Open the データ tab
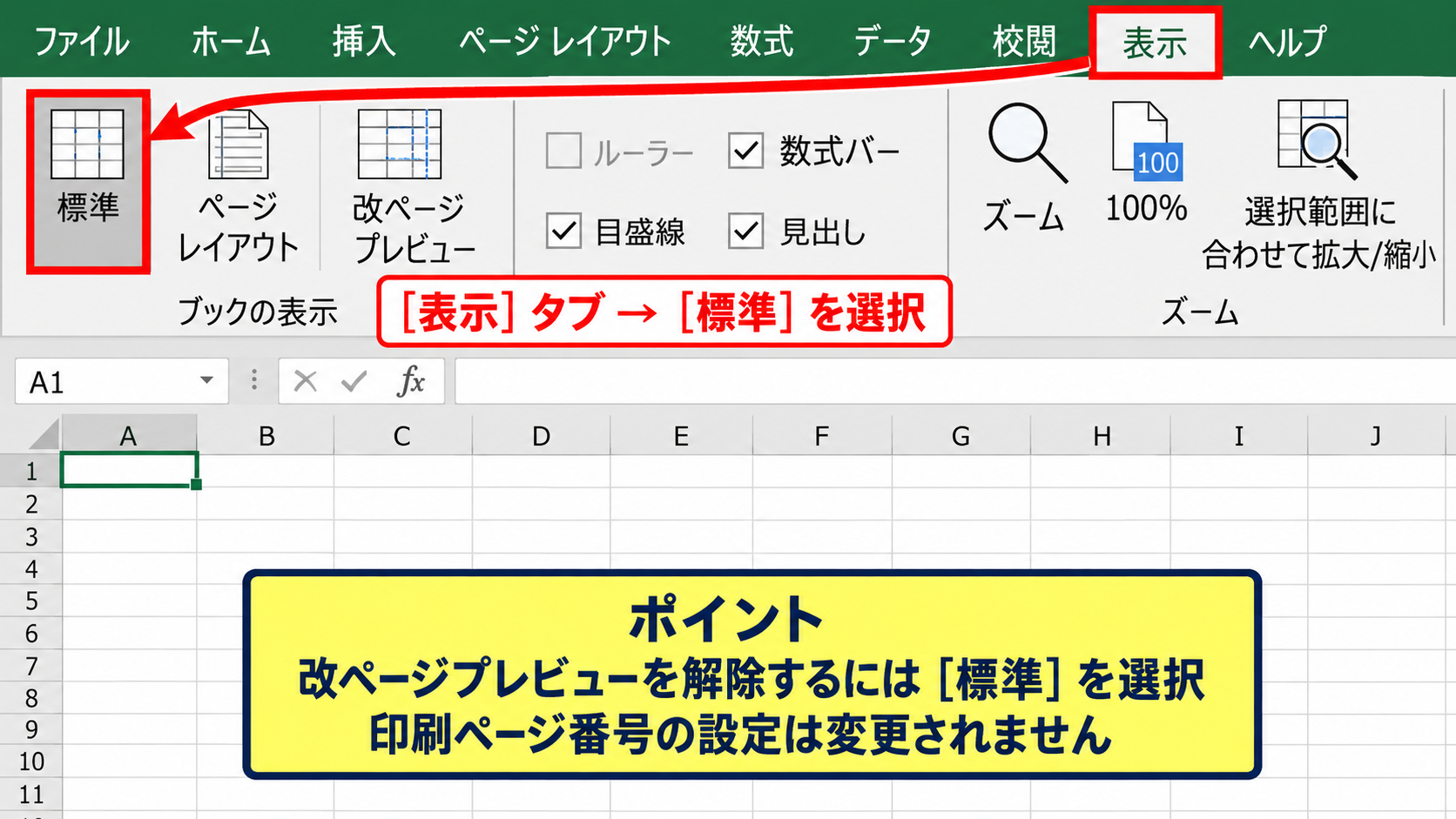Image resolution: width=1456 pixels, height=819 pixels. [893, 41]
